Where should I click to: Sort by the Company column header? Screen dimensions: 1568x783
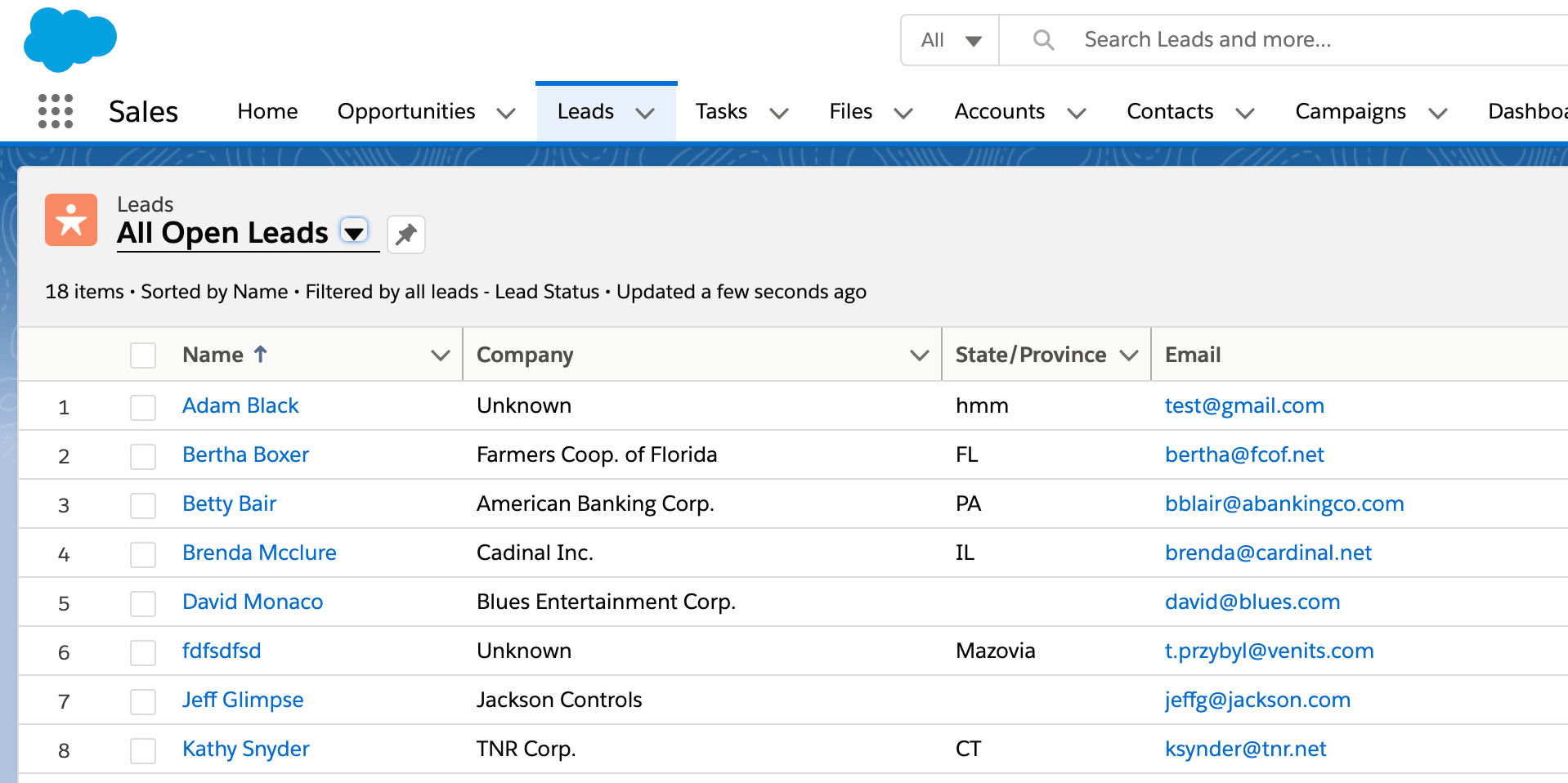coord(525,355)
